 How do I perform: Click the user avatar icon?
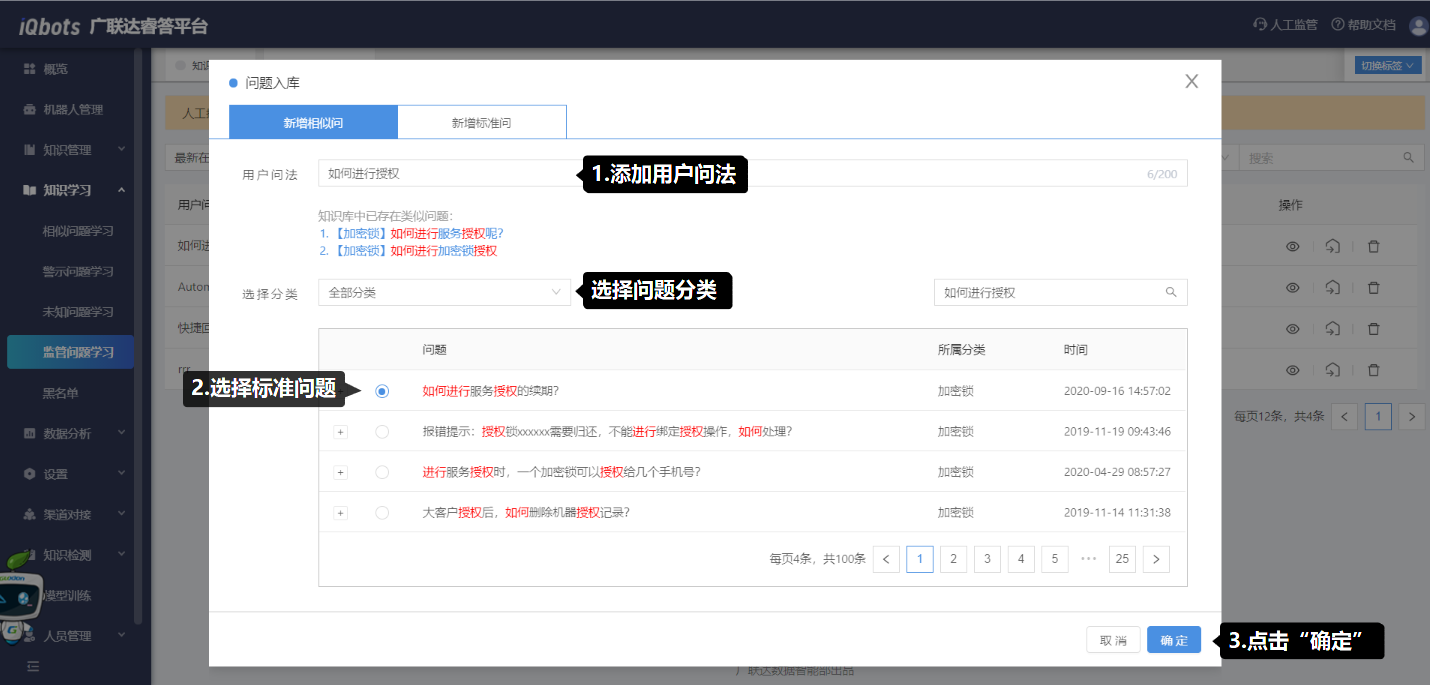[1418, 26]
